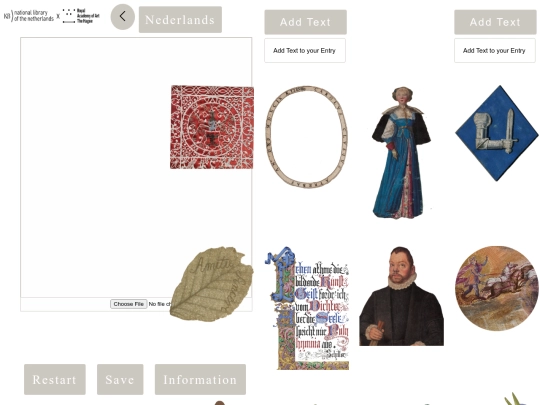This screenshot has width=540, height=405.
Task: Select the woman in blue dress figure
Action: tap(402, 153)
